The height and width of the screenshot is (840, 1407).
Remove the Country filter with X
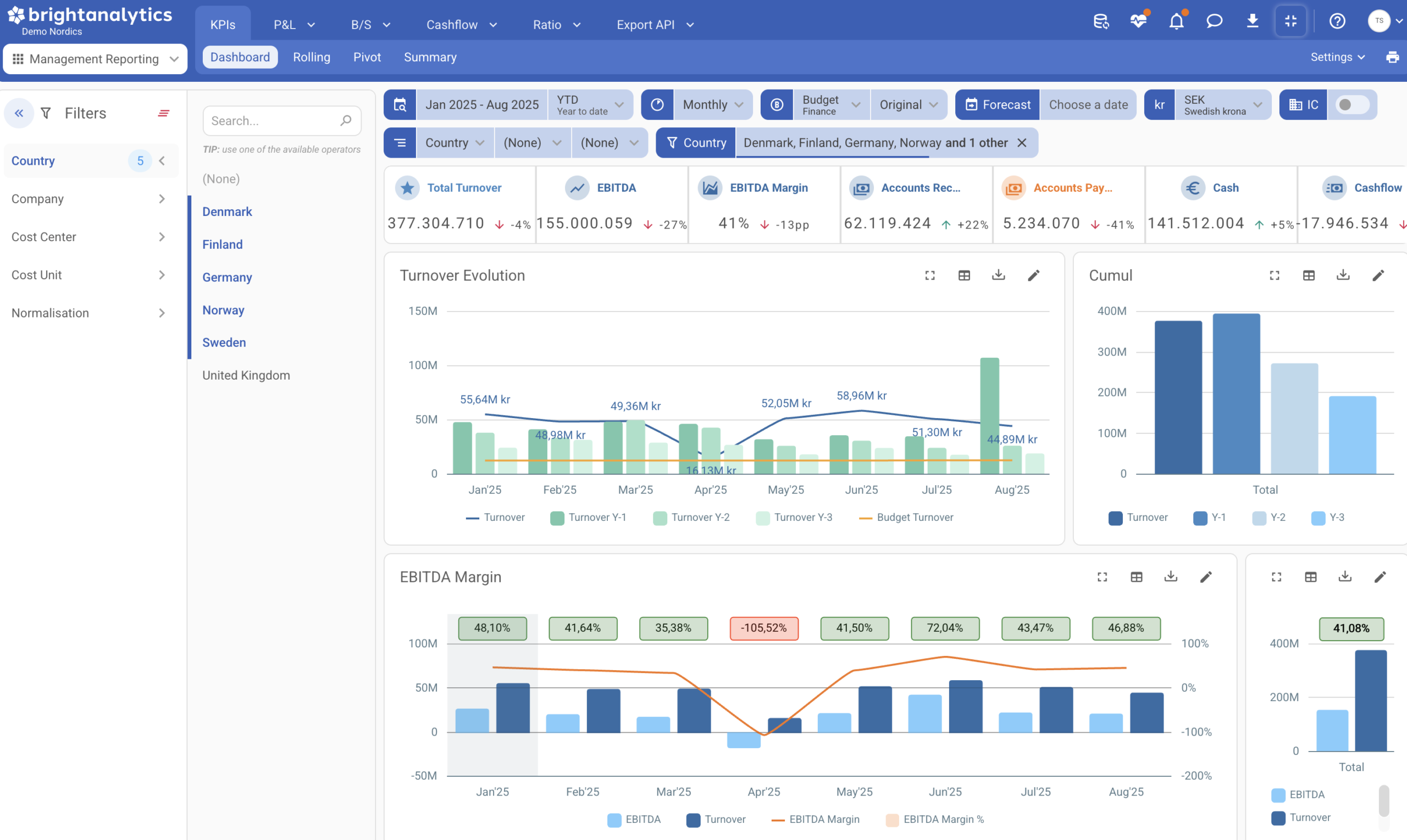1021,143
